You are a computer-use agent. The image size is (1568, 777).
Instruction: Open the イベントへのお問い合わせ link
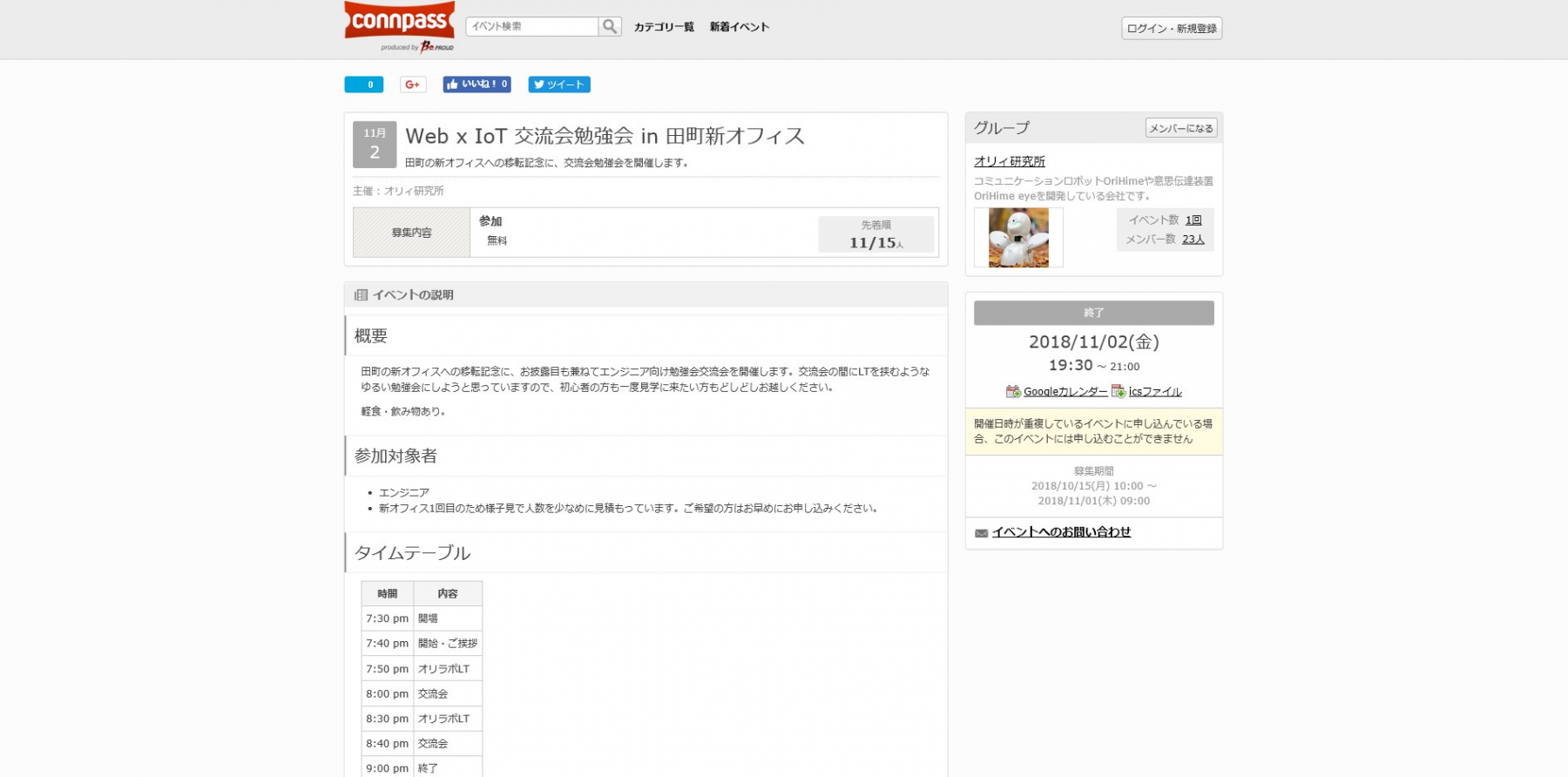click(1061, 532)
